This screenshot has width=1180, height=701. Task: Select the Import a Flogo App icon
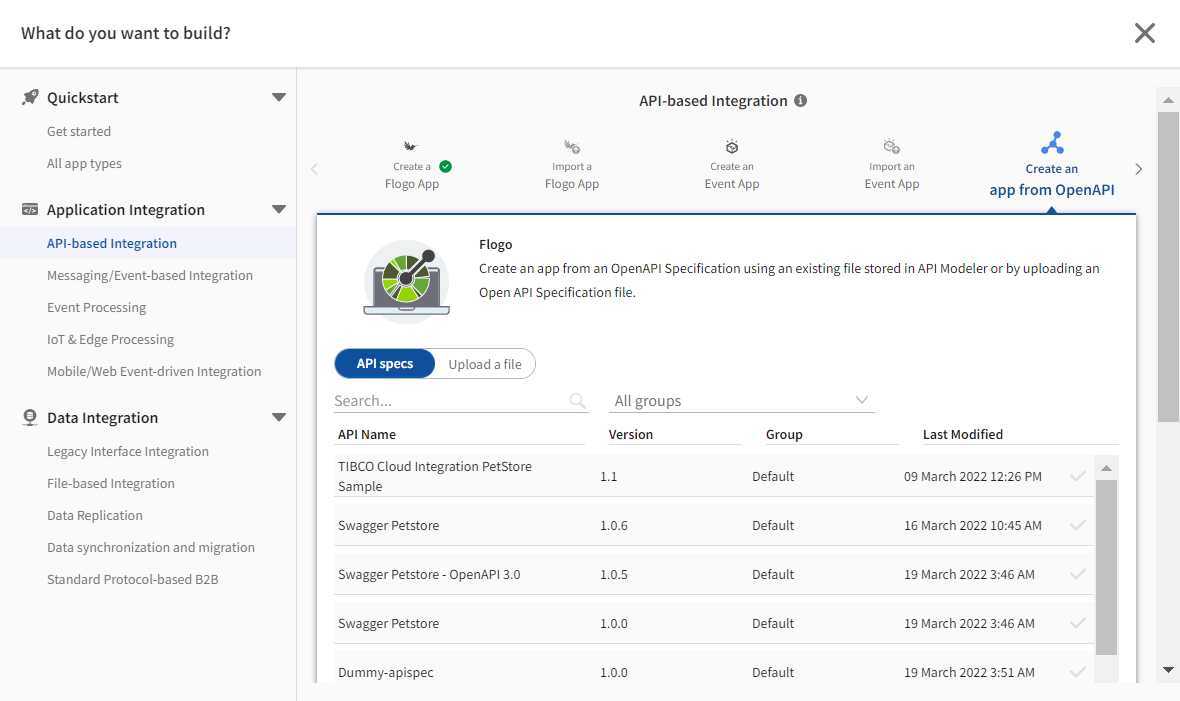[572, 146]
